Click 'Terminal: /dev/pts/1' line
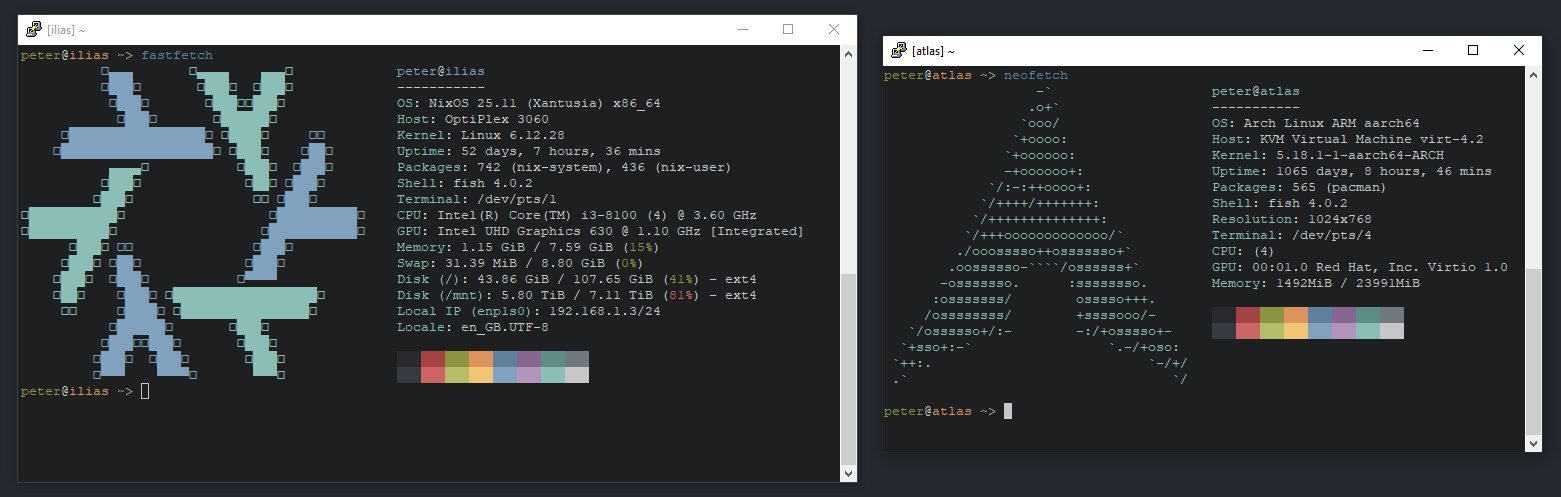 point(476,199)
